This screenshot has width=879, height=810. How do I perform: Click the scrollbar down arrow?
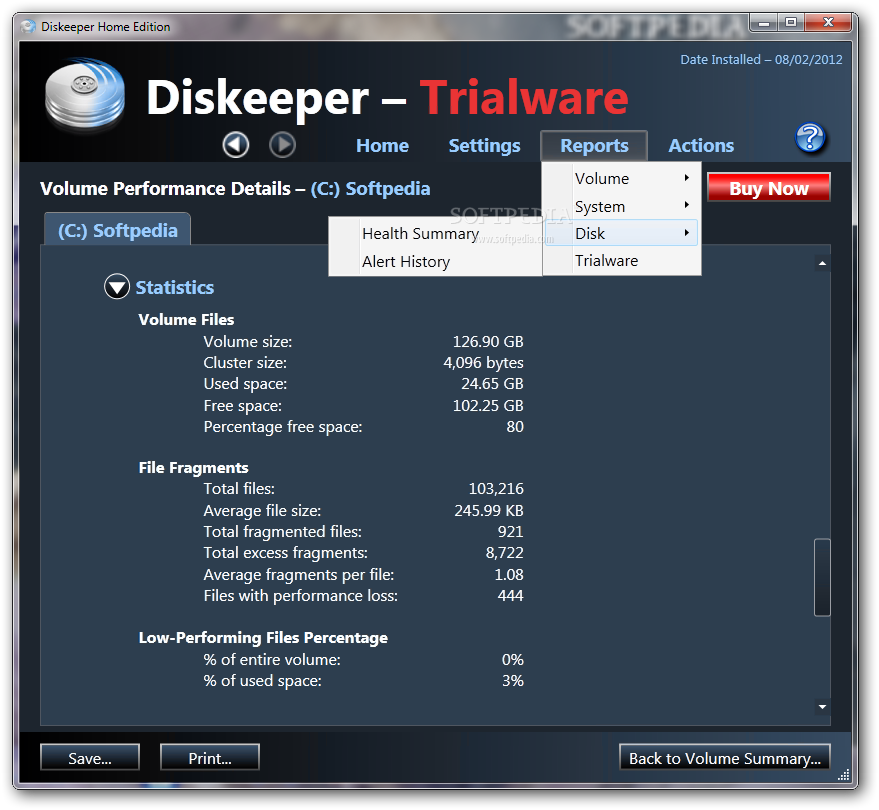click(x=822, y=706)
